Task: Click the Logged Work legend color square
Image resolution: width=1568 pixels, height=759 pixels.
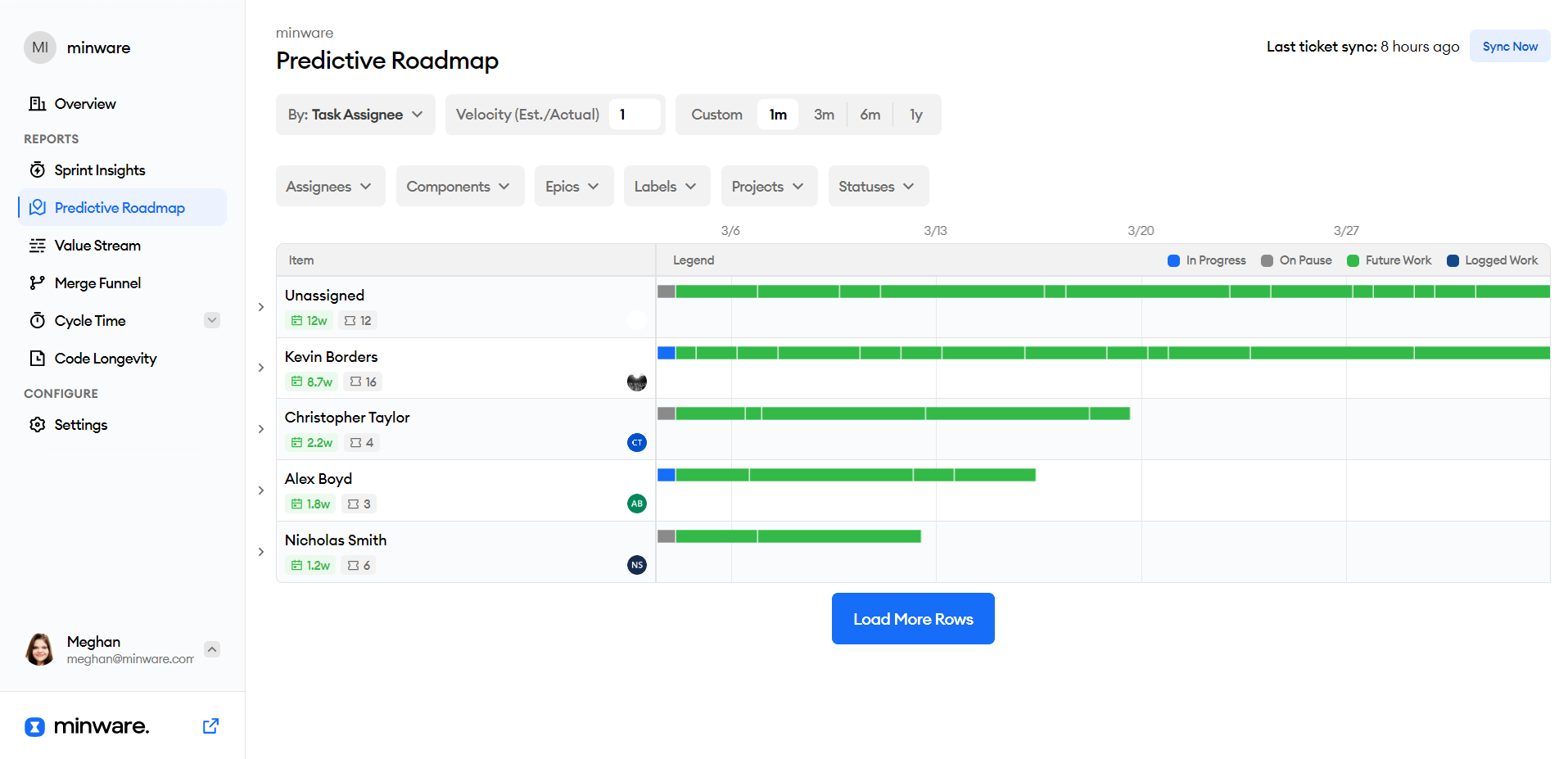Action: point(1453,260)
